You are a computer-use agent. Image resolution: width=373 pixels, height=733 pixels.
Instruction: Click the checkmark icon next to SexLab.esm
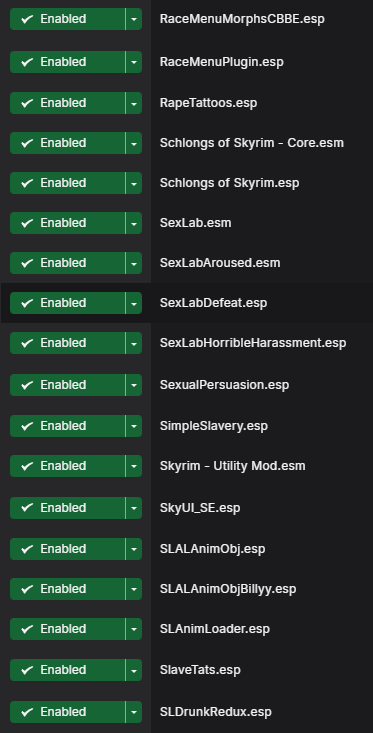point(27,223)
